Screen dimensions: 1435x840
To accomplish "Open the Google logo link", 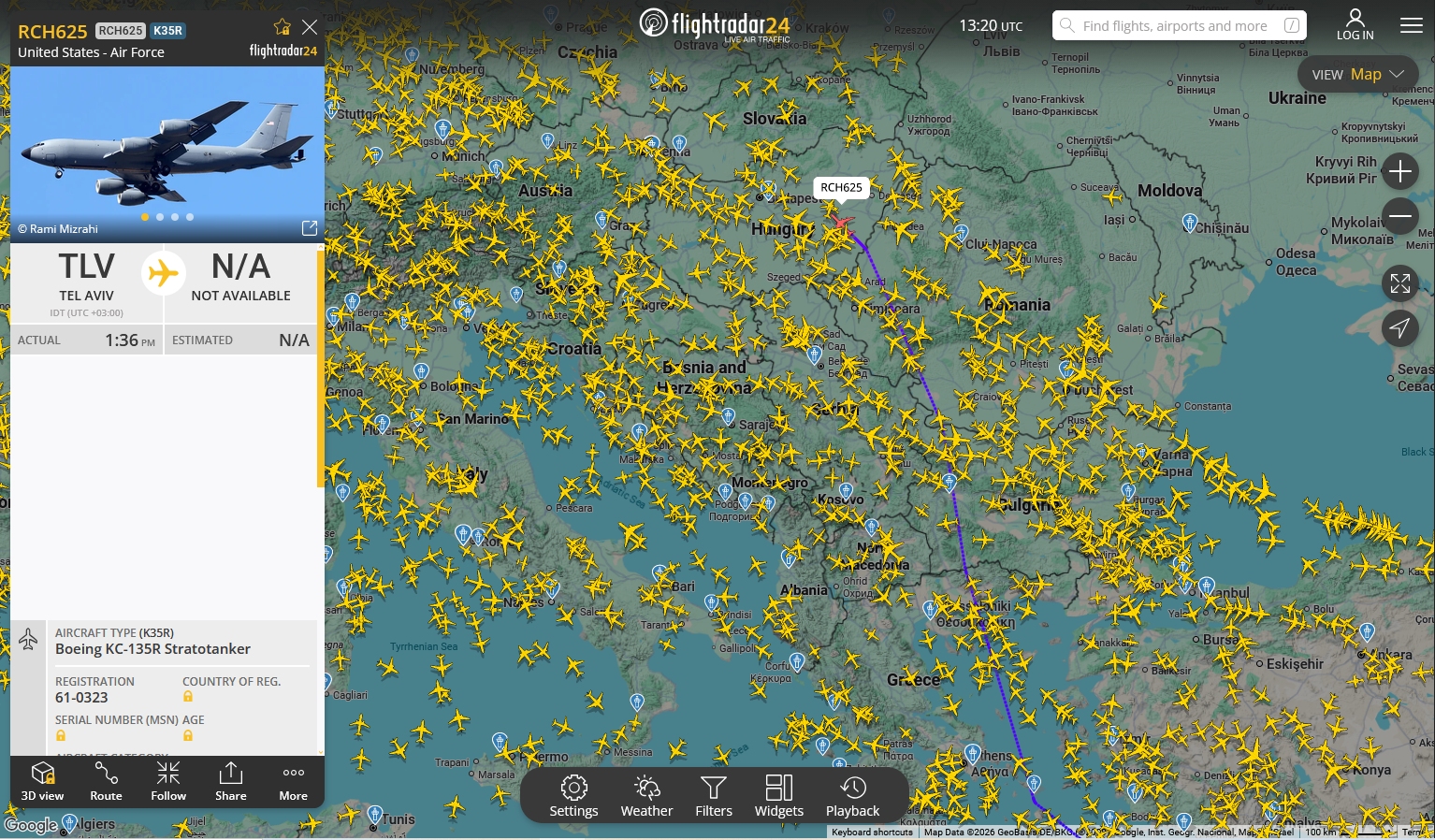I will point(31,825).
